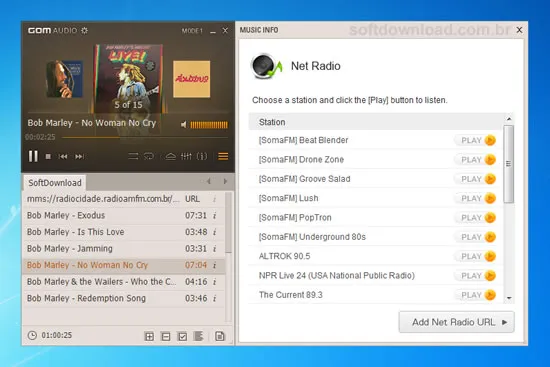Select Bob Marley - Exodus in playlist

click(x=123, y=215)
